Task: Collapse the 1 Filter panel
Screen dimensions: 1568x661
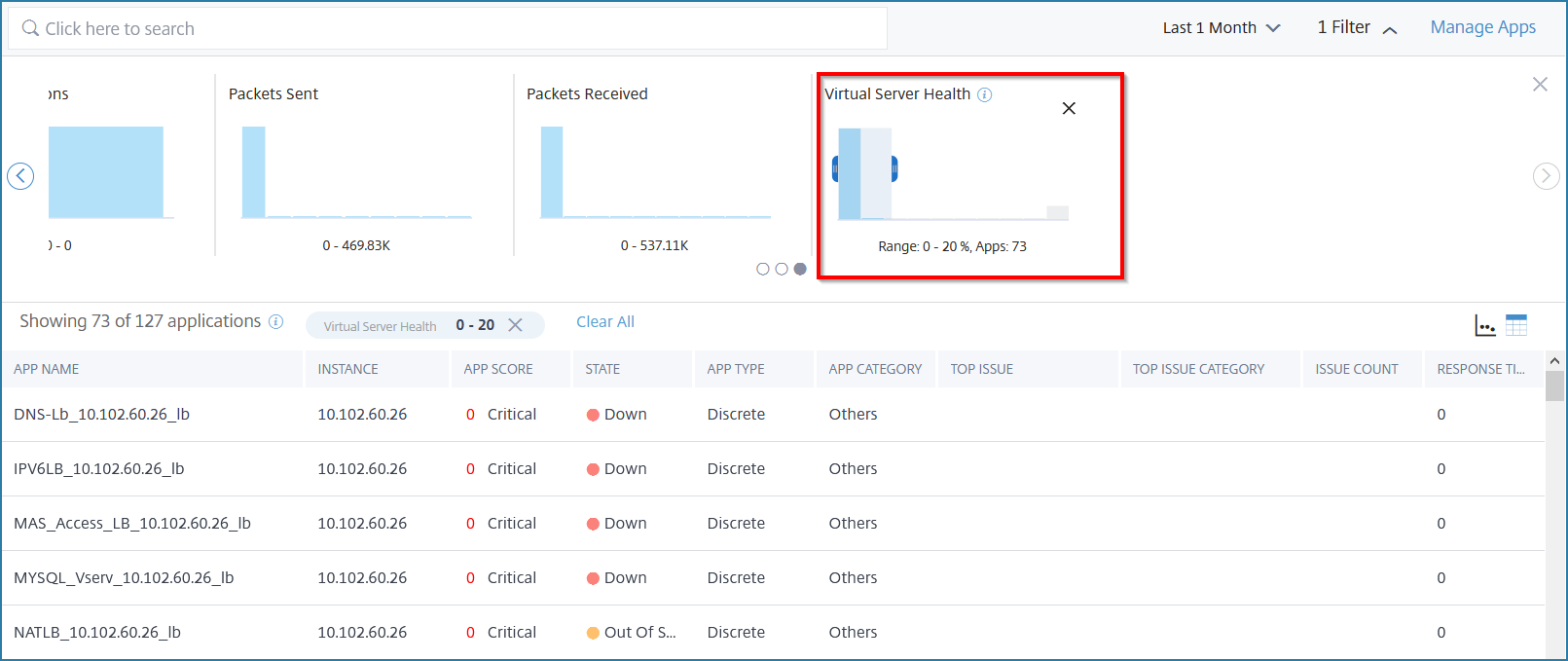Action: (x=1357, y=28)
